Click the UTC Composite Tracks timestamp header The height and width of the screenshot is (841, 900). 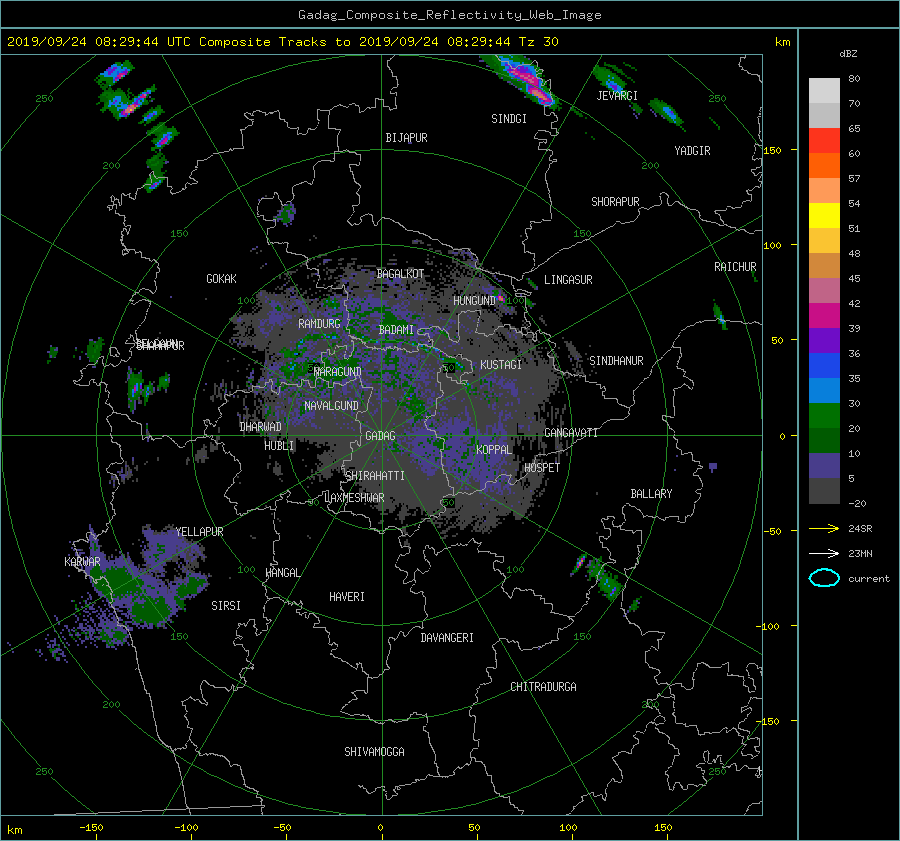pos(282,42)
